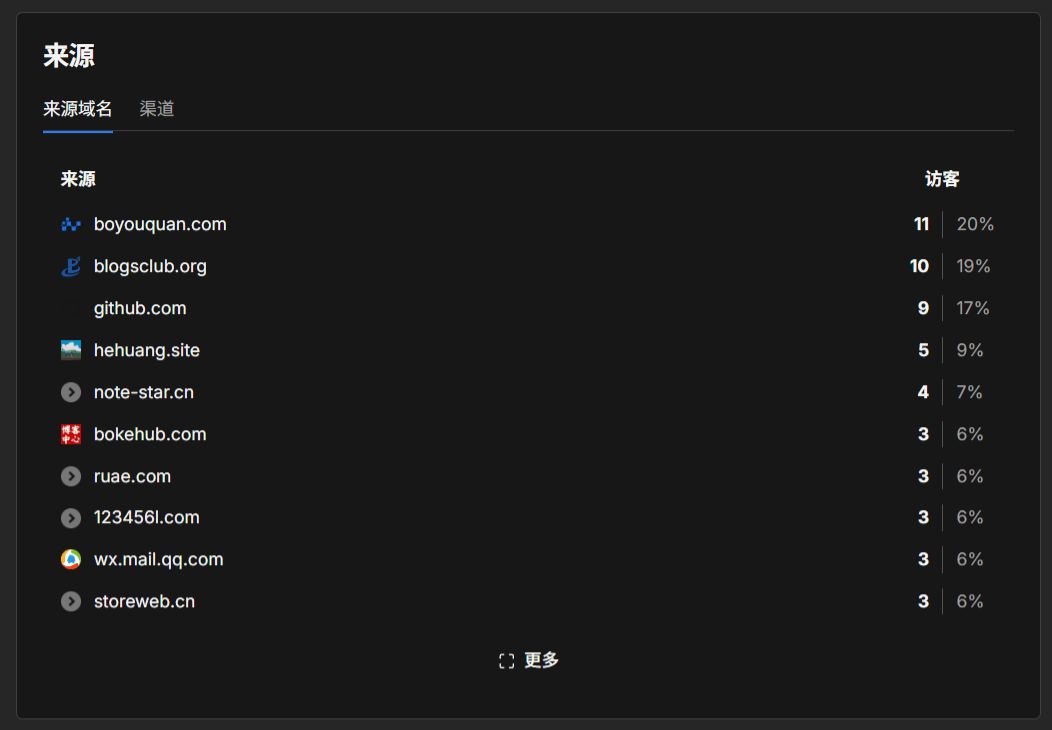
Task: Select the 来源域名 tab
Action: [x=78, y=109]
